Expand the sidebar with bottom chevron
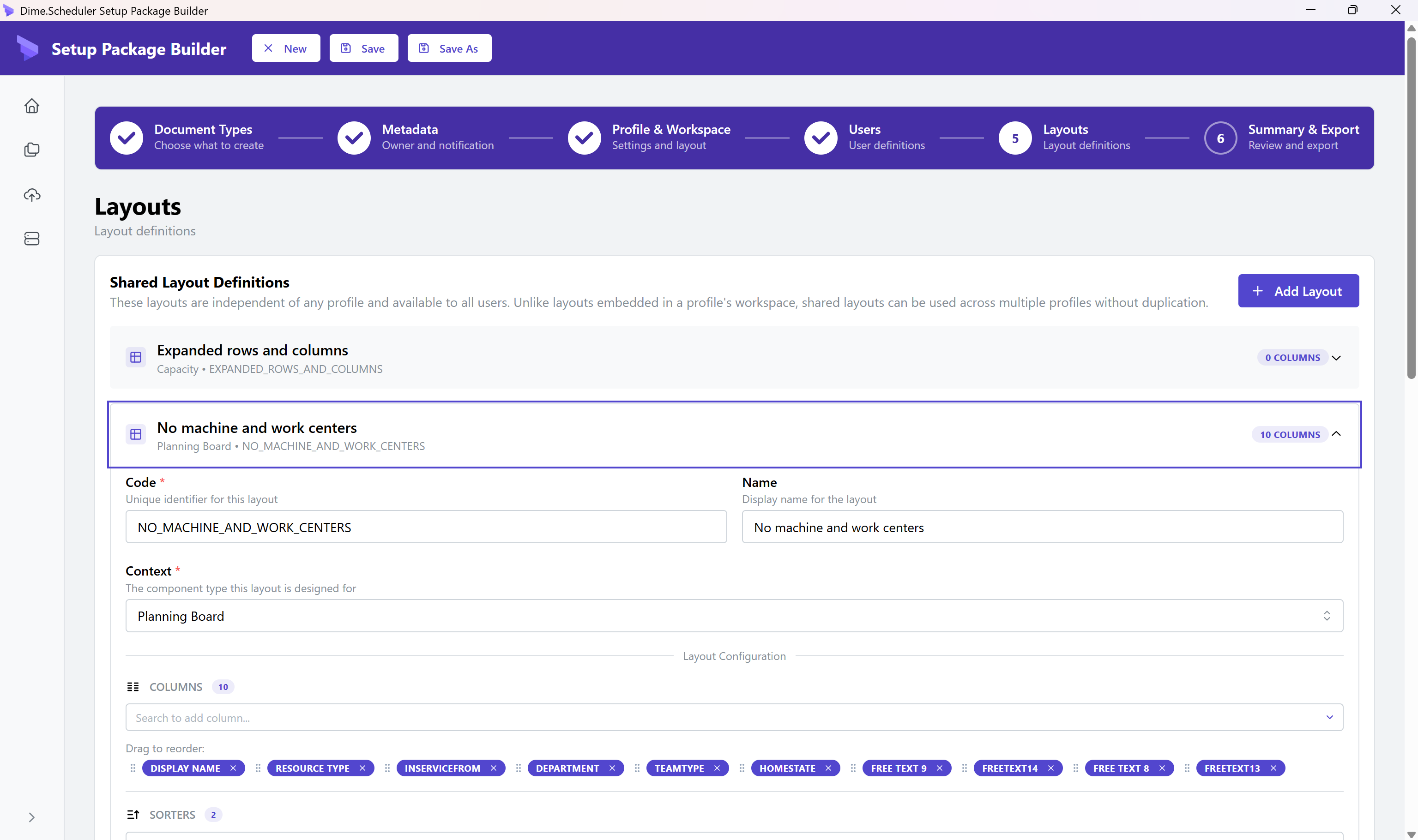Viewport: 1418px width, 840px height. [32, 817]
